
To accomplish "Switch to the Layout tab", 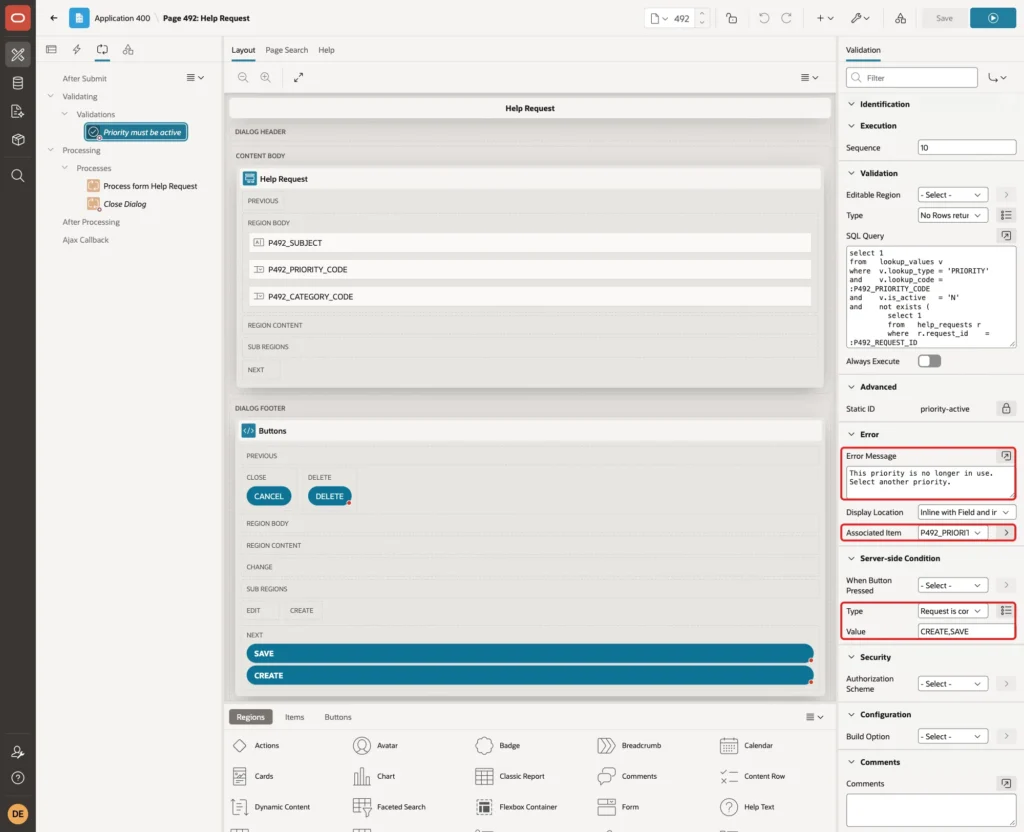I will [x=243, y=50].
